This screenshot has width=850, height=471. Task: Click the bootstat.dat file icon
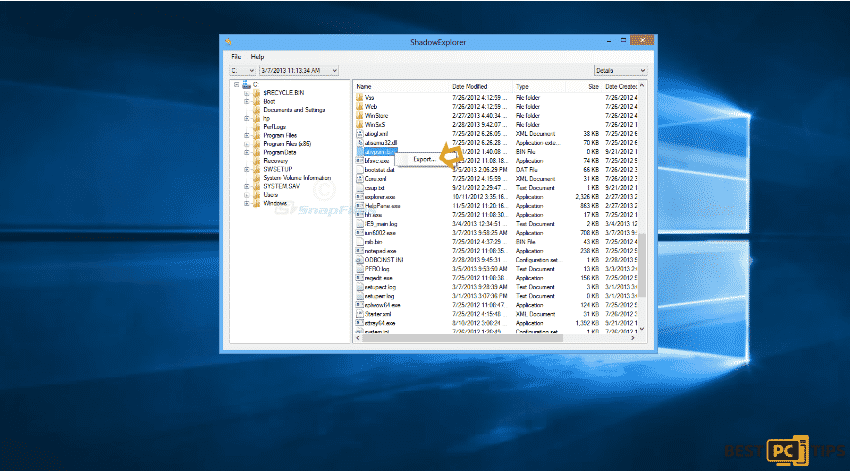tap(359, 170)
